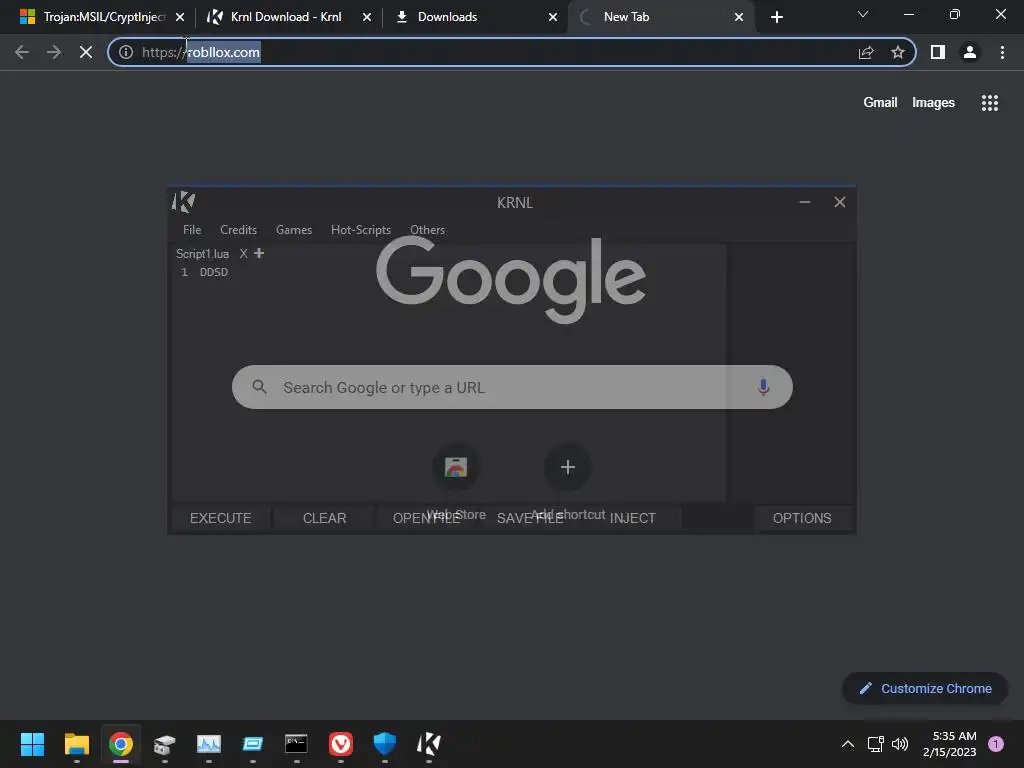Open network icon in system tray
1024x768 pixels.
click(x=876, y=744)
